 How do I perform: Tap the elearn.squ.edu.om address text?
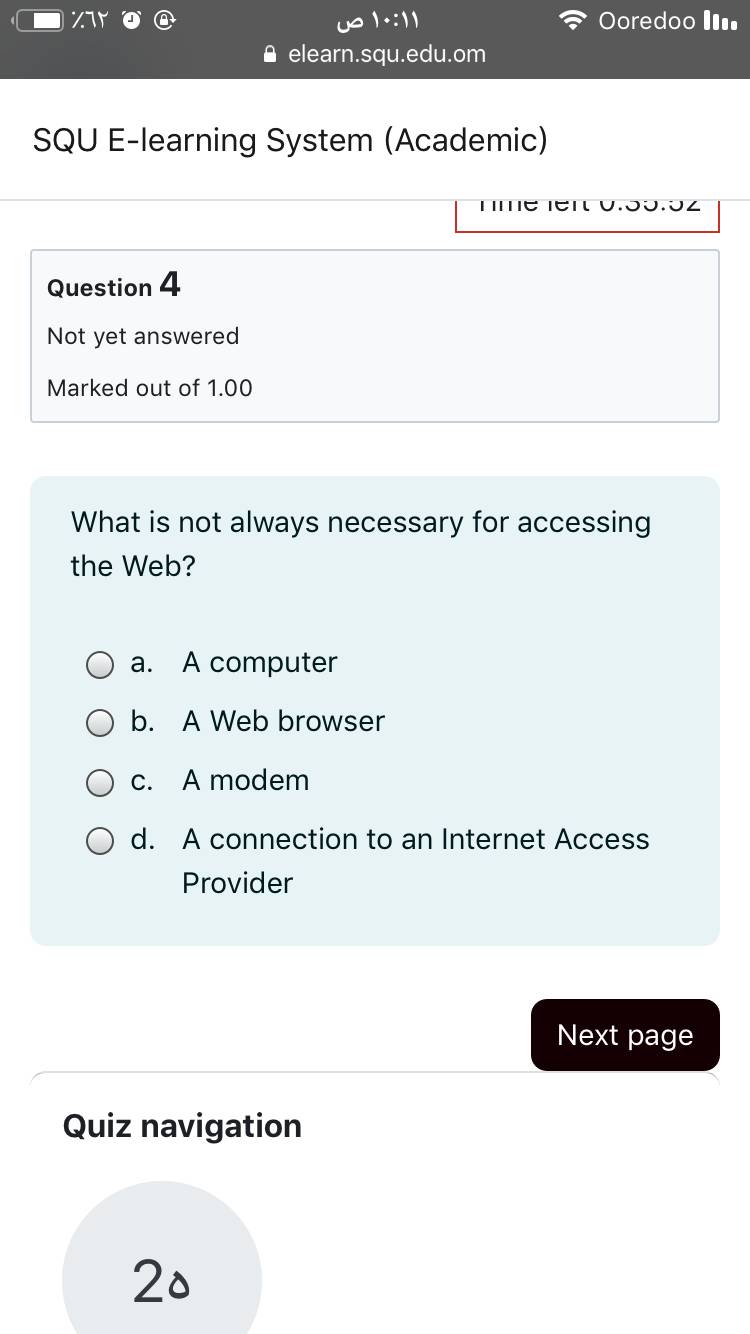click(x=387, y=54)
